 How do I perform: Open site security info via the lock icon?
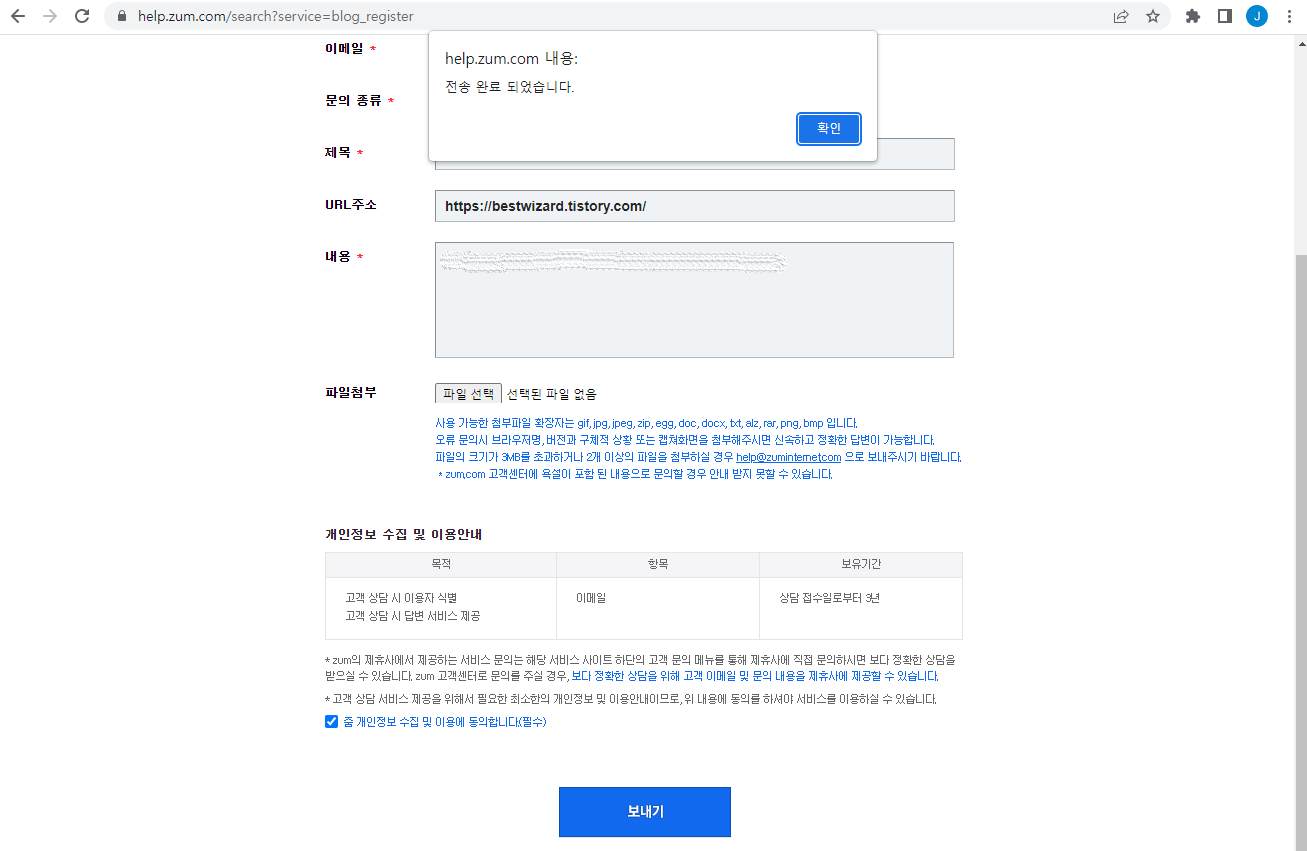pyautogui.click(x=120, y=16)
